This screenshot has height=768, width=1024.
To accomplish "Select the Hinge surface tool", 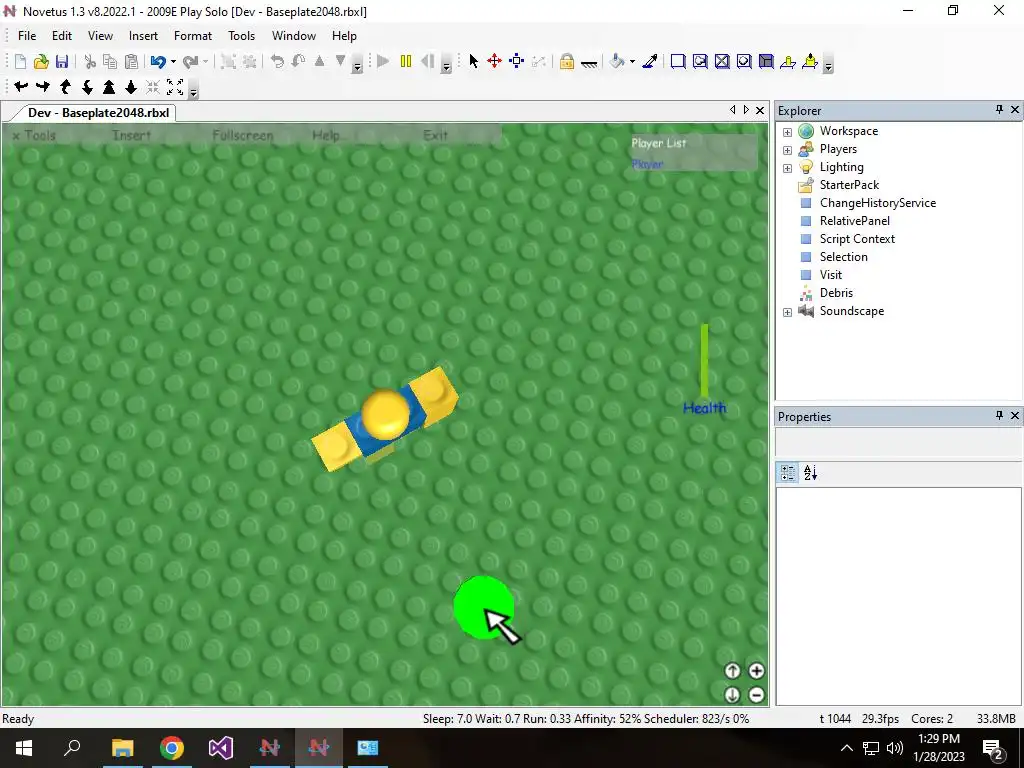I will 788,61.
